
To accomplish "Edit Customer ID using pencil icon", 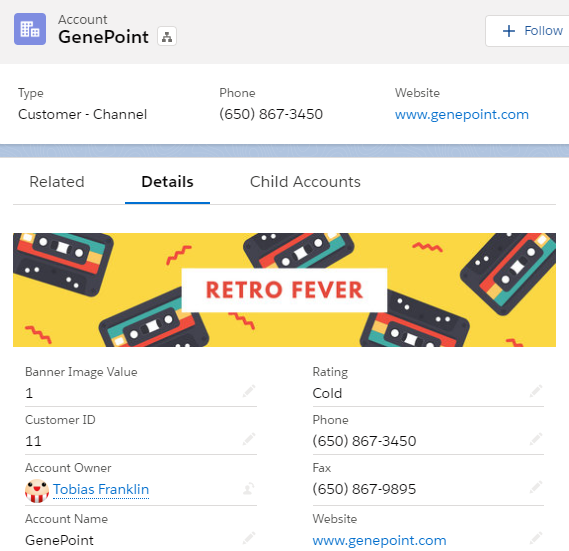I will pos(249,439).
